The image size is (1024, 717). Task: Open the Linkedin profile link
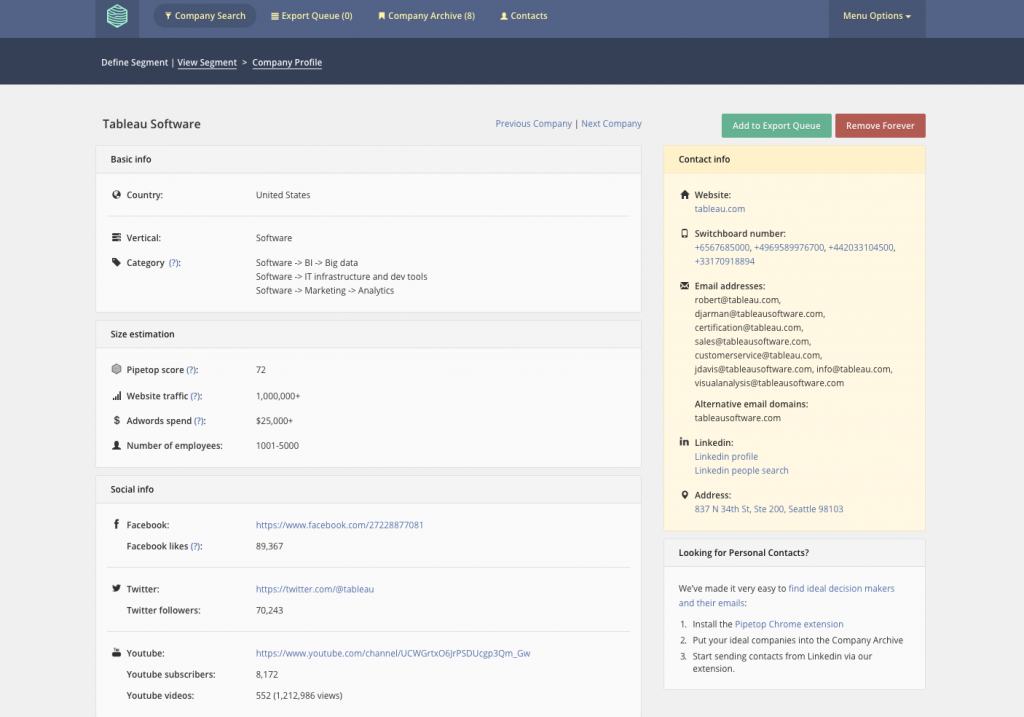(x=726, y=456)
